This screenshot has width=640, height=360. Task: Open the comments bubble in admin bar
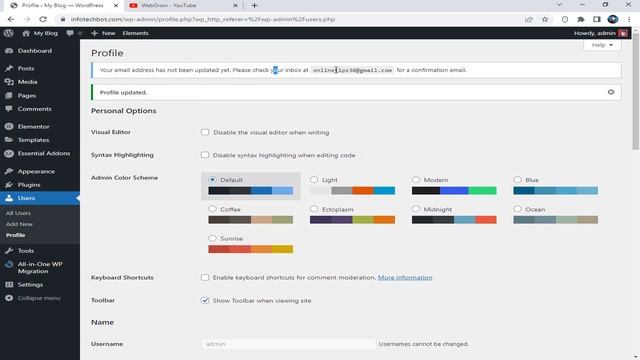[x=70, y=33]
